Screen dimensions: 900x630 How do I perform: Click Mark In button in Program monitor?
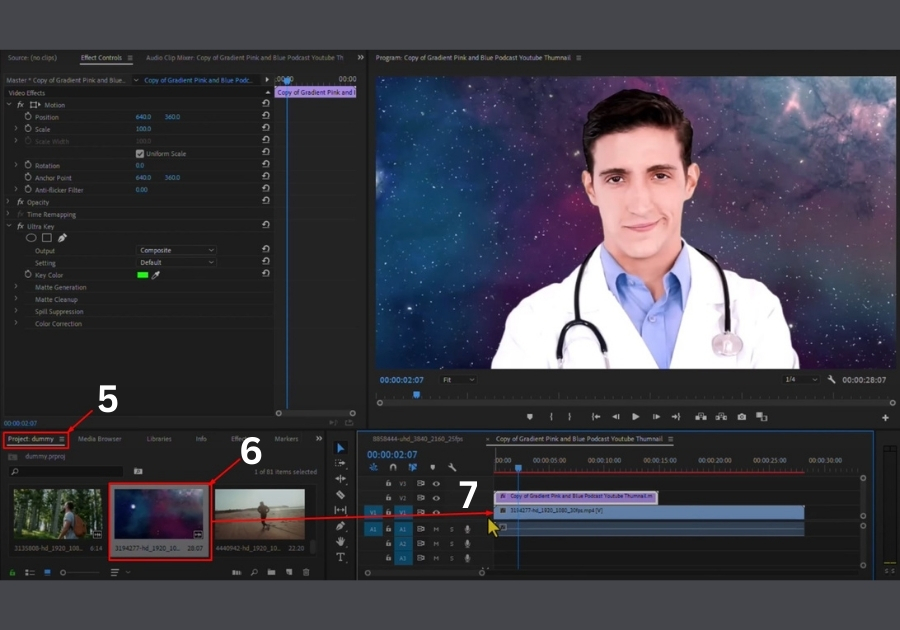[x=551, y=417]
